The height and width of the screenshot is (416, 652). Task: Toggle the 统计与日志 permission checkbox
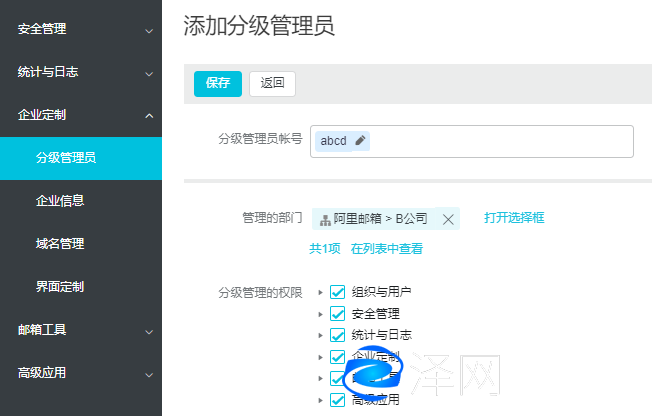[x=337, y=335]
